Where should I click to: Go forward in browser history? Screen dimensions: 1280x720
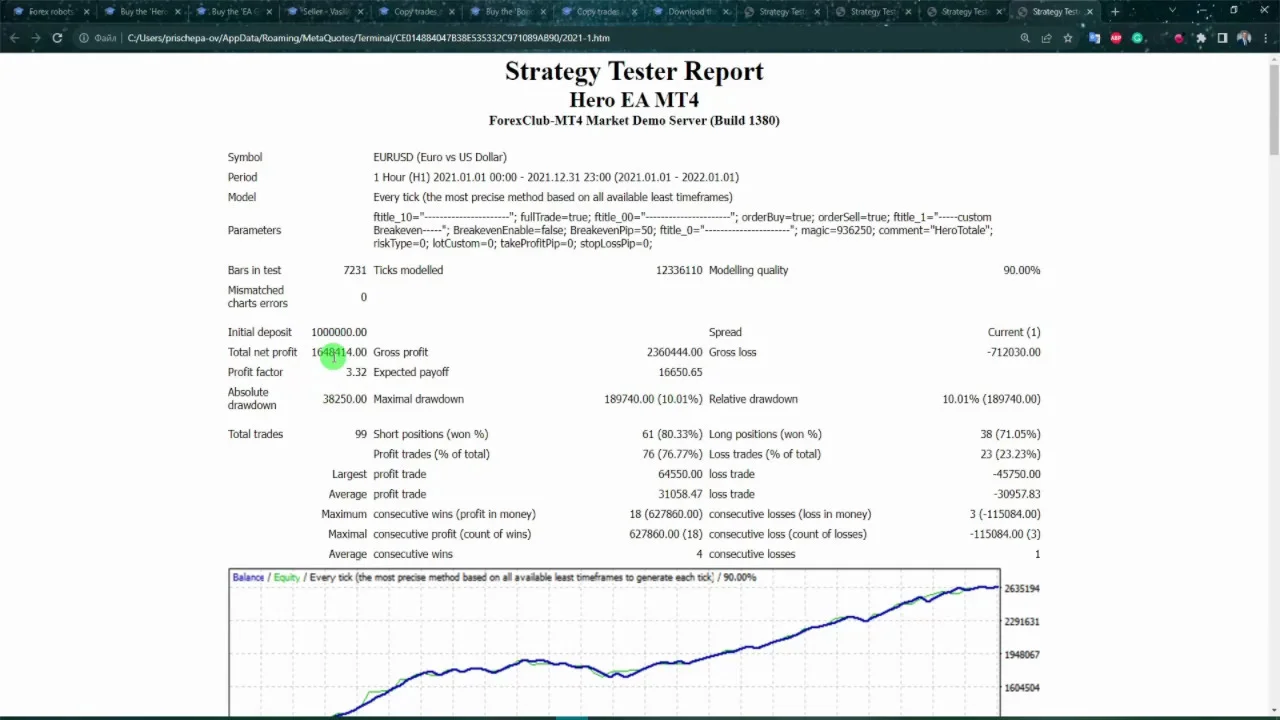pyautogui.click(x=36, y=38)
